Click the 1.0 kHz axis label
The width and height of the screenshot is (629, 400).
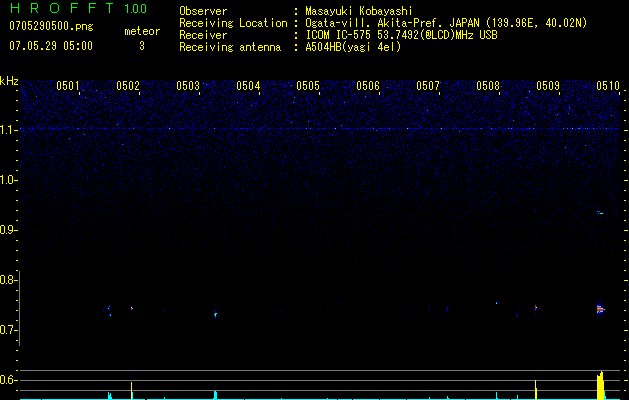(x=7, y=180)
